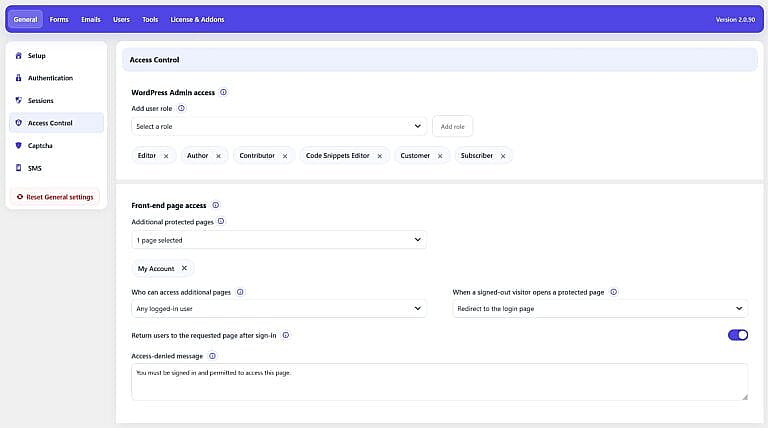Image resolution: width=768 pixels, height=428 pixels.
Task: Click the info icon next to Add user role
Action: tap(181, 108)
